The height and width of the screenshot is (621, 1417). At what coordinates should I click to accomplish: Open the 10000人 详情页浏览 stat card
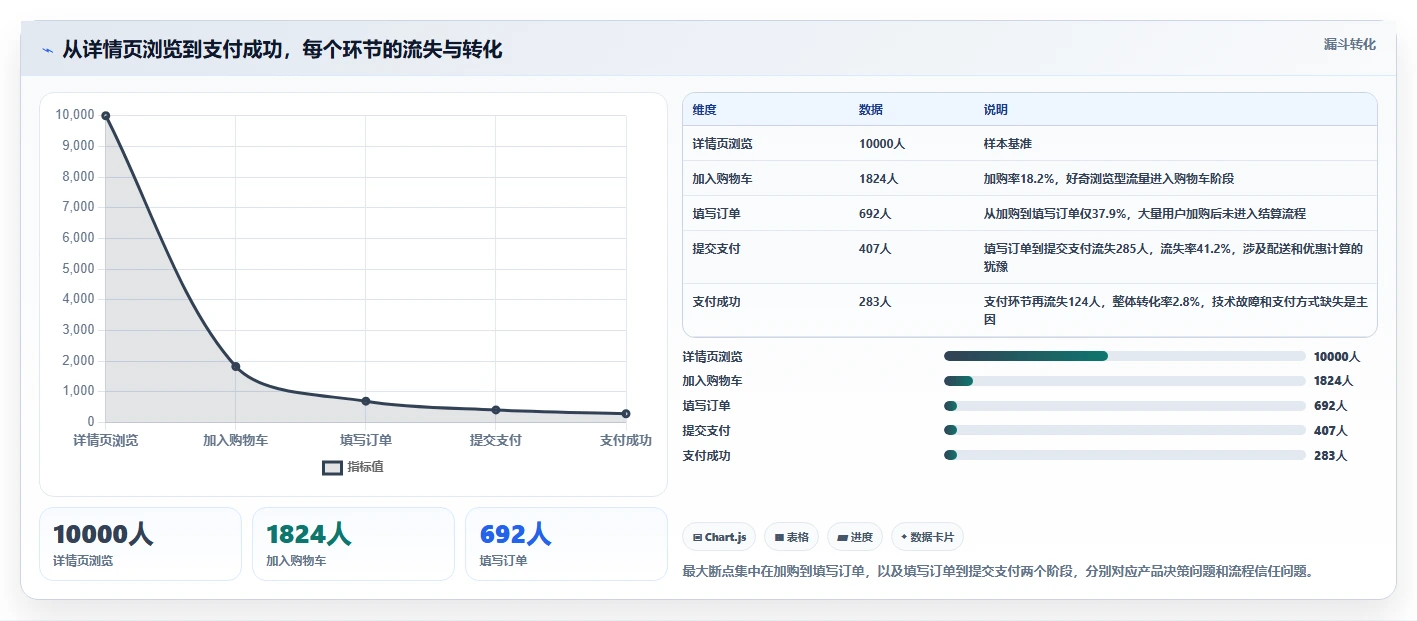click(x=140, y=544)
